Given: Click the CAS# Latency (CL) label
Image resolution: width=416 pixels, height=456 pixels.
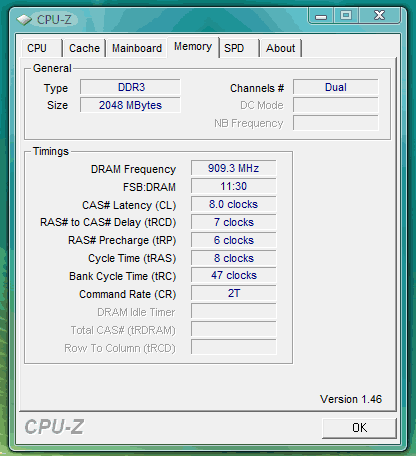Looking at the screenshot, I should (129, 205).
